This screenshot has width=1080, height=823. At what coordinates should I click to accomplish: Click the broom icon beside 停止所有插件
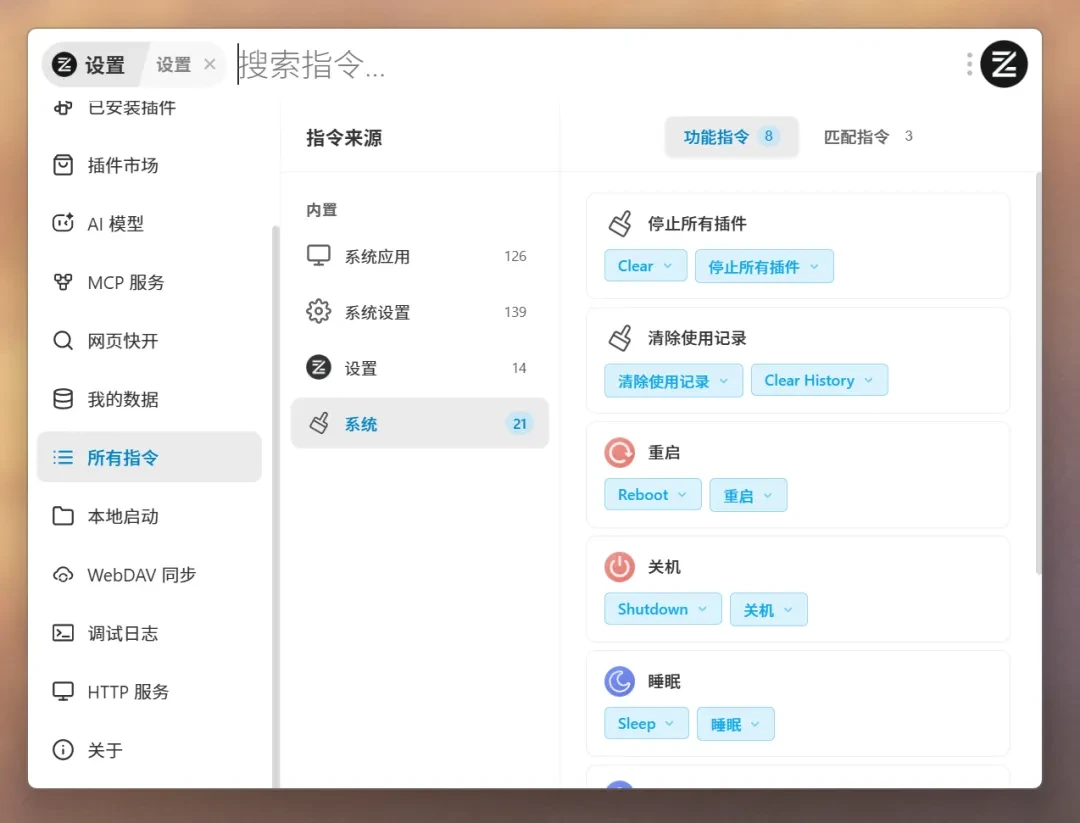pyautogui.click(x=620, y=223)
